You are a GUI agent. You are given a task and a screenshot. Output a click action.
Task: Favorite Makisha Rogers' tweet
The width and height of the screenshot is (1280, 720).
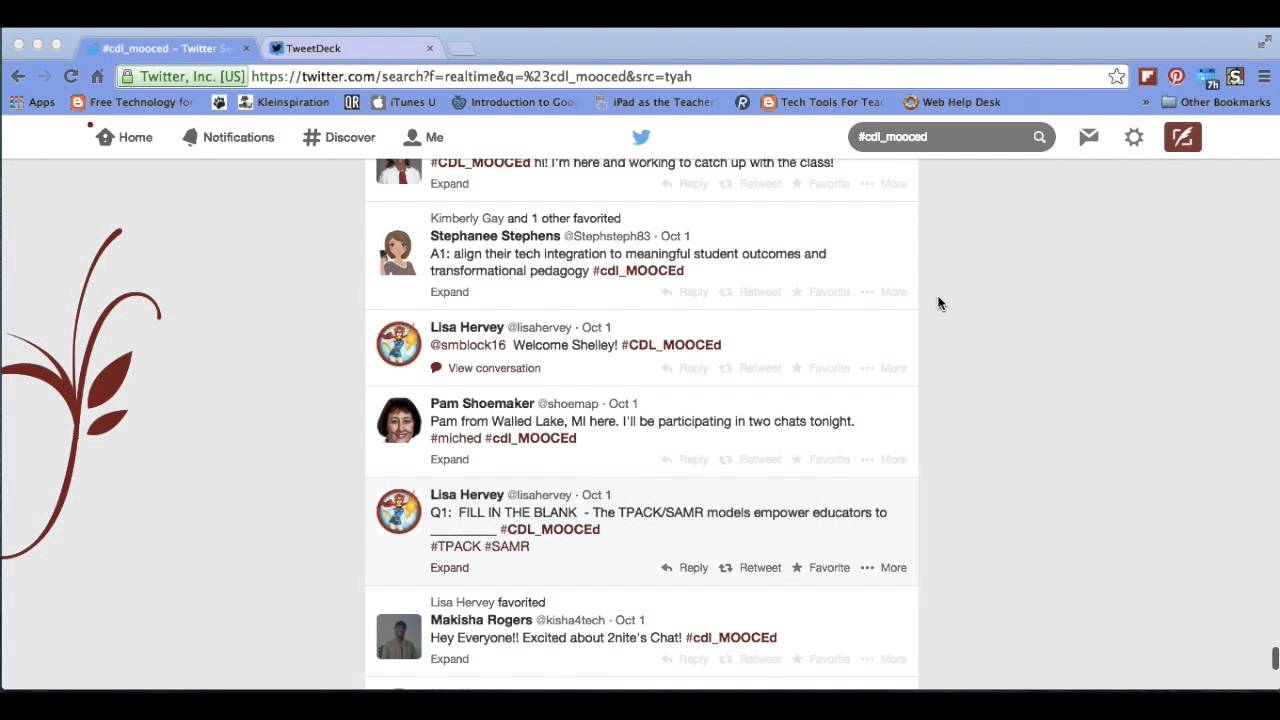coord(821,659)
